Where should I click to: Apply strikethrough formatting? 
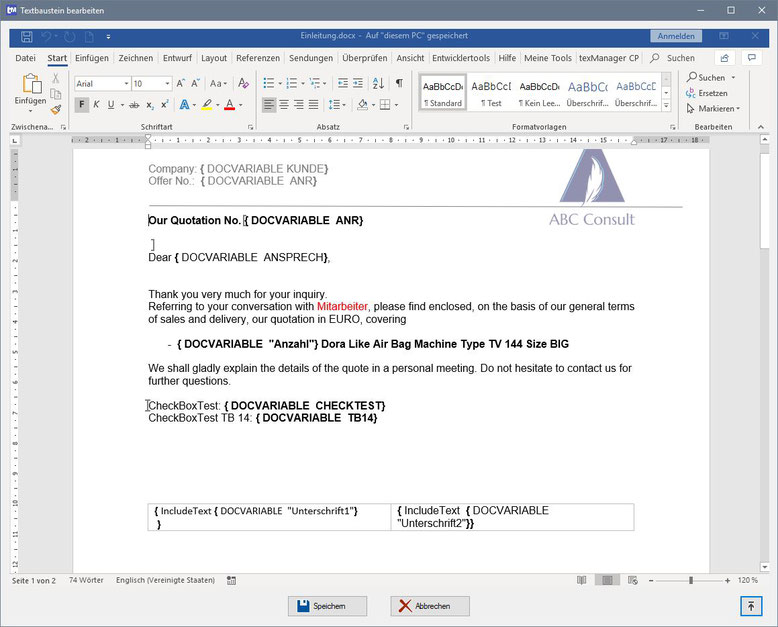tap(134, 105)
